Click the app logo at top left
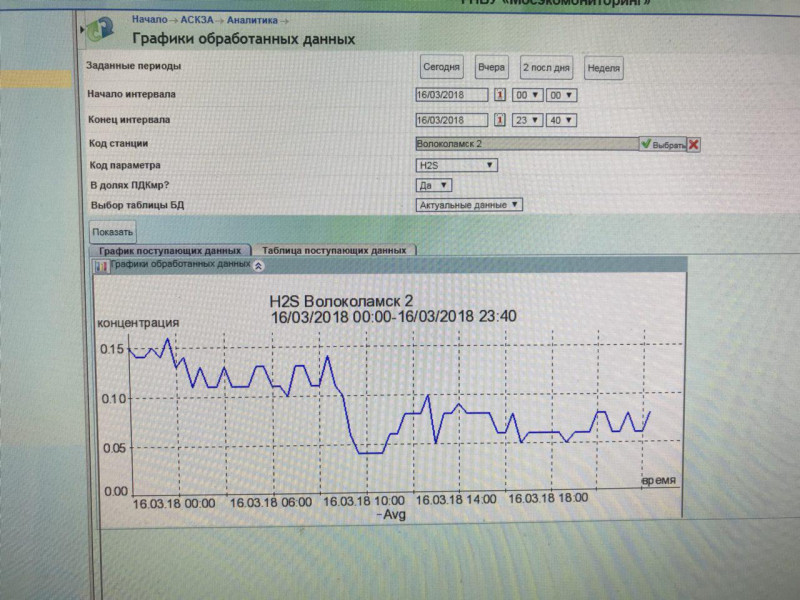 (99, 30)
